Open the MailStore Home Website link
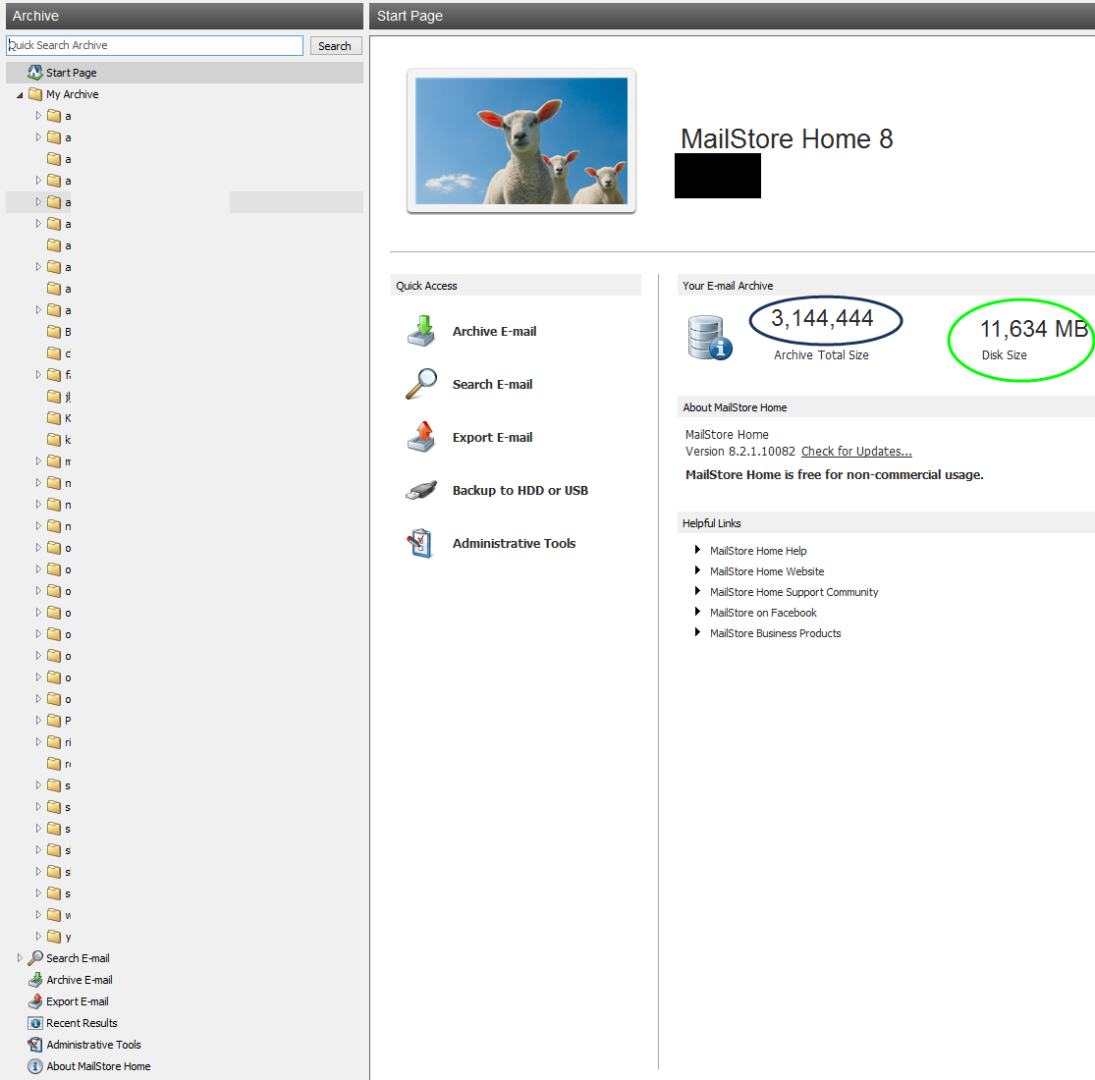 point(767,571)
